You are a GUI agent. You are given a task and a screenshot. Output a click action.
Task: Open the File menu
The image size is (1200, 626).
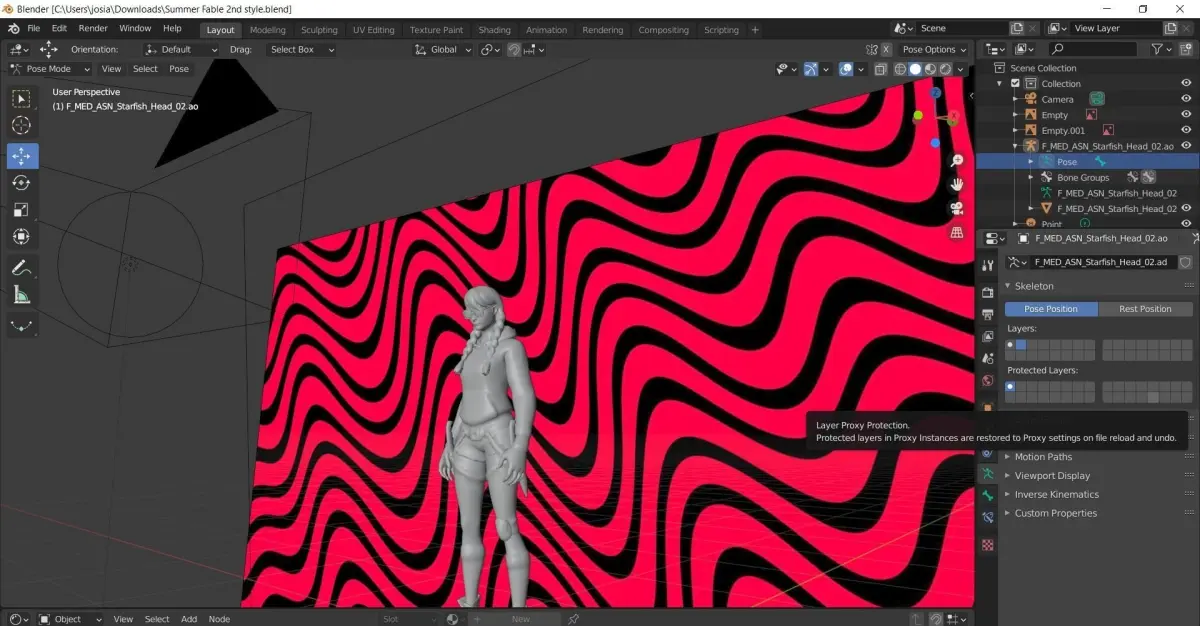coord(34,28)
